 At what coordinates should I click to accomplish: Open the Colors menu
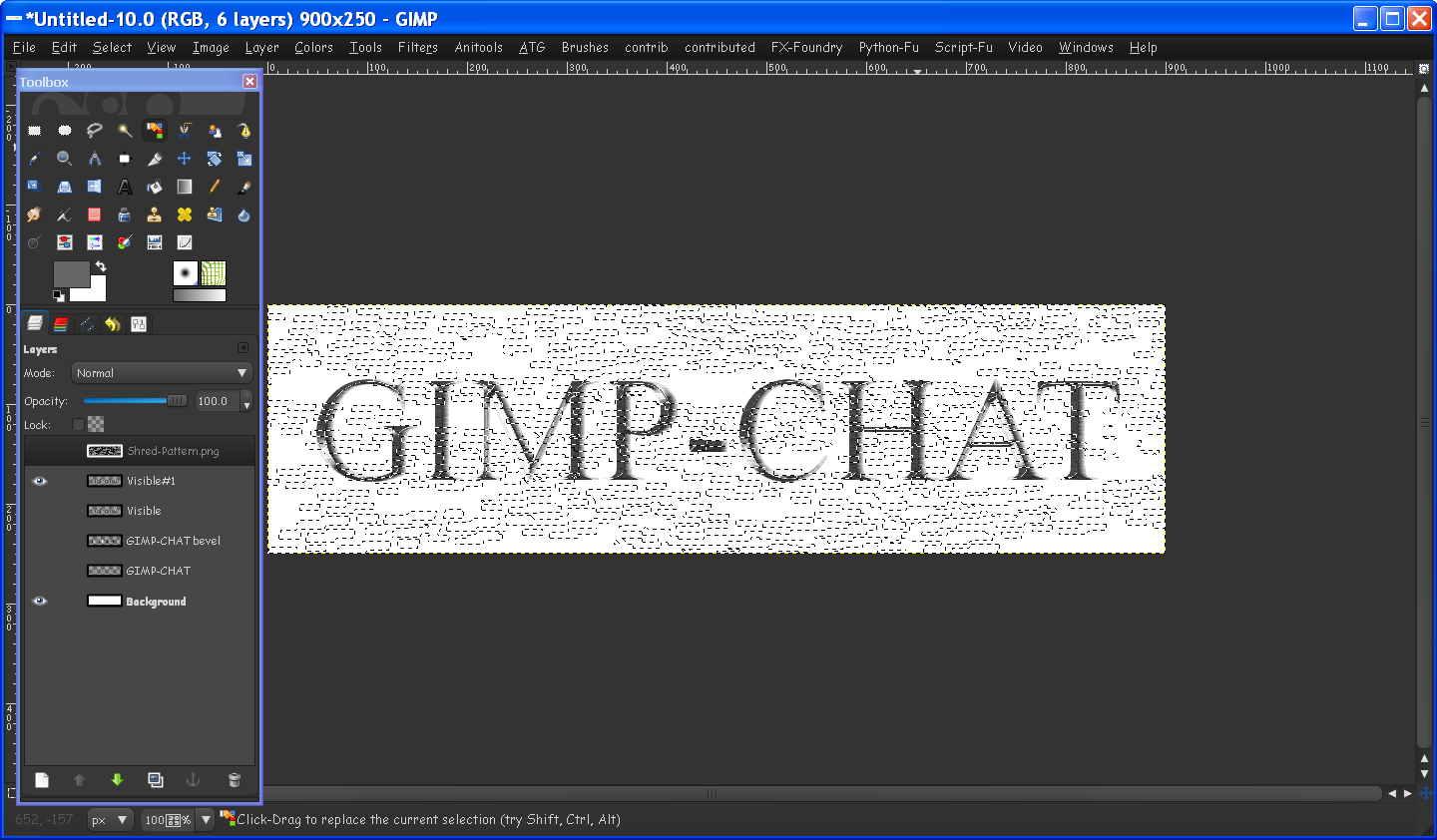313,47
